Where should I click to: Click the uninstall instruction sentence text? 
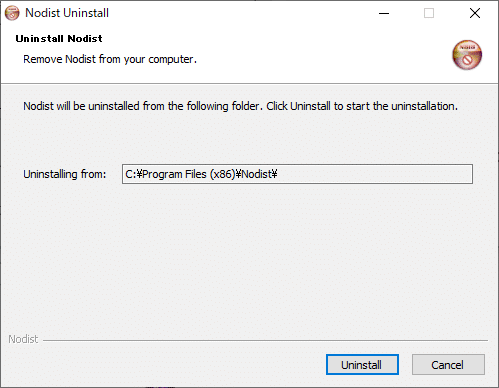click(240, 106)
